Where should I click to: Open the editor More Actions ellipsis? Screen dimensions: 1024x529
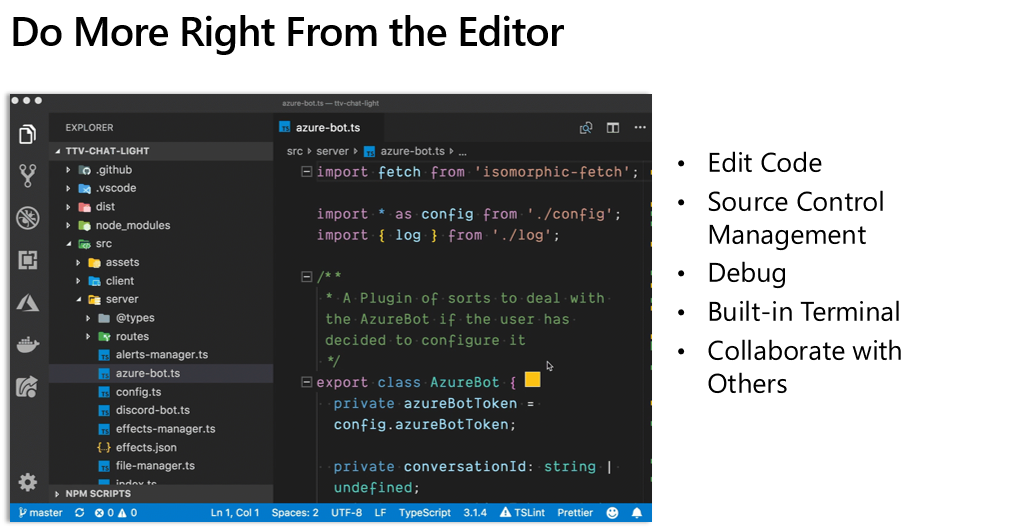click(640, 127)
